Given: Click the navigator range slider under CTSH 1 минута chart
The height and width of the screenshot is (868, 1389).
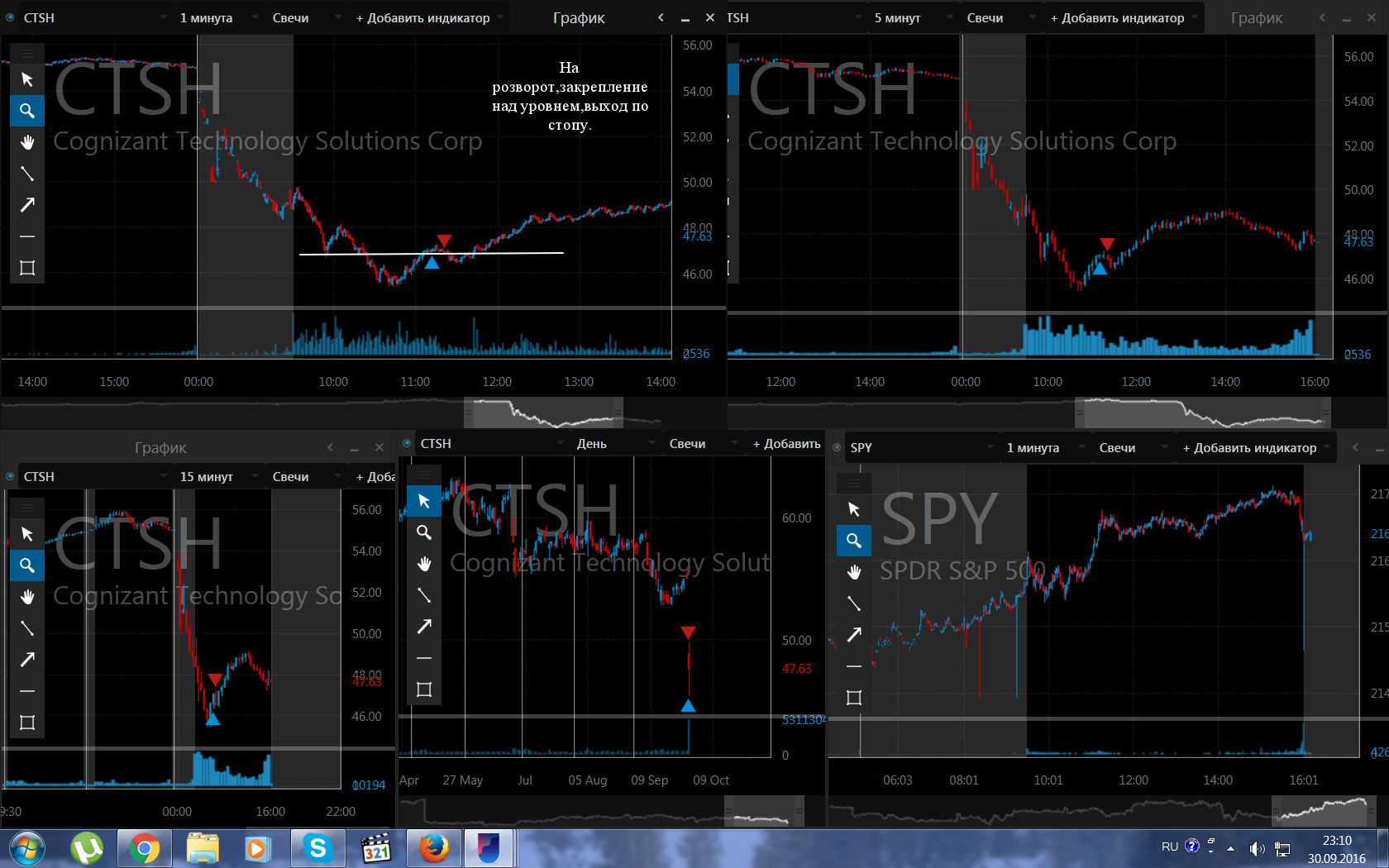Looking at the screenshot, I should (x=543, y=413).
